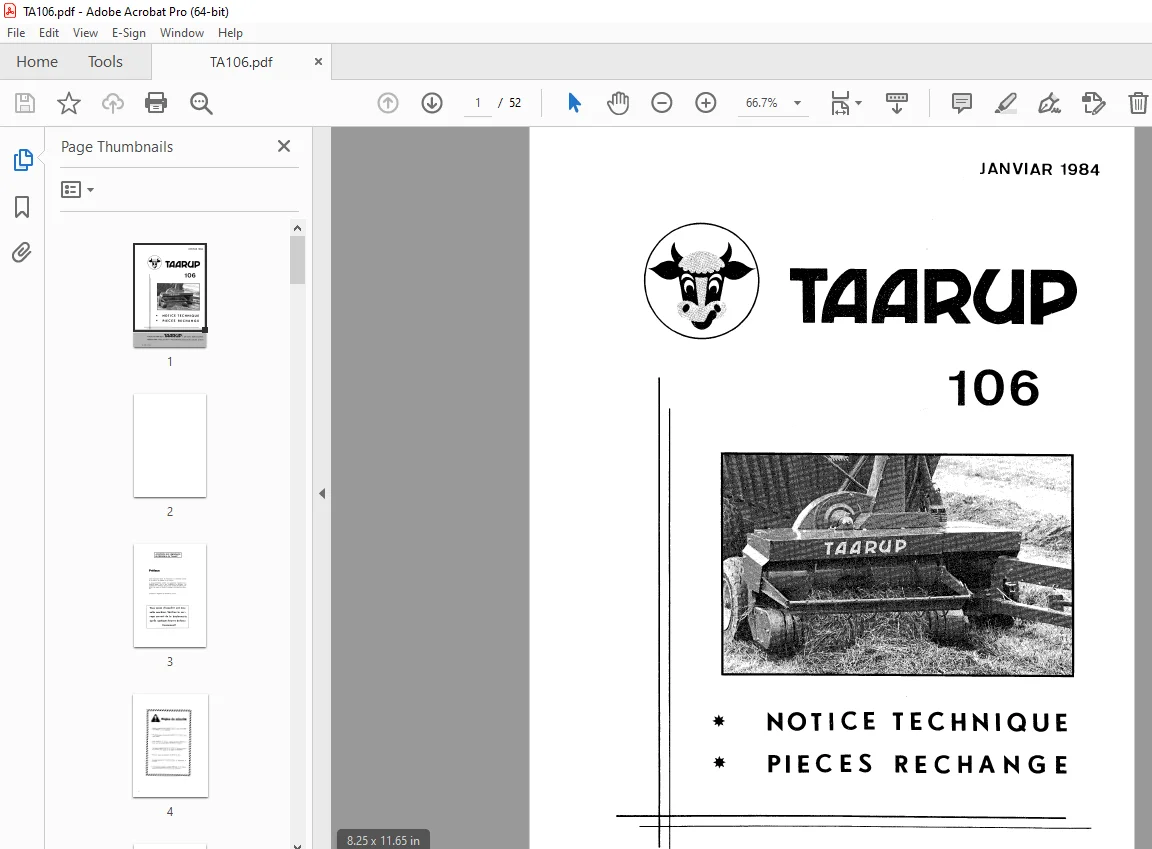Switch to the Home tab
Image resolution: width=1152 pixels, height=849 pixels.
pyautogui.click(x=37, y=62)
